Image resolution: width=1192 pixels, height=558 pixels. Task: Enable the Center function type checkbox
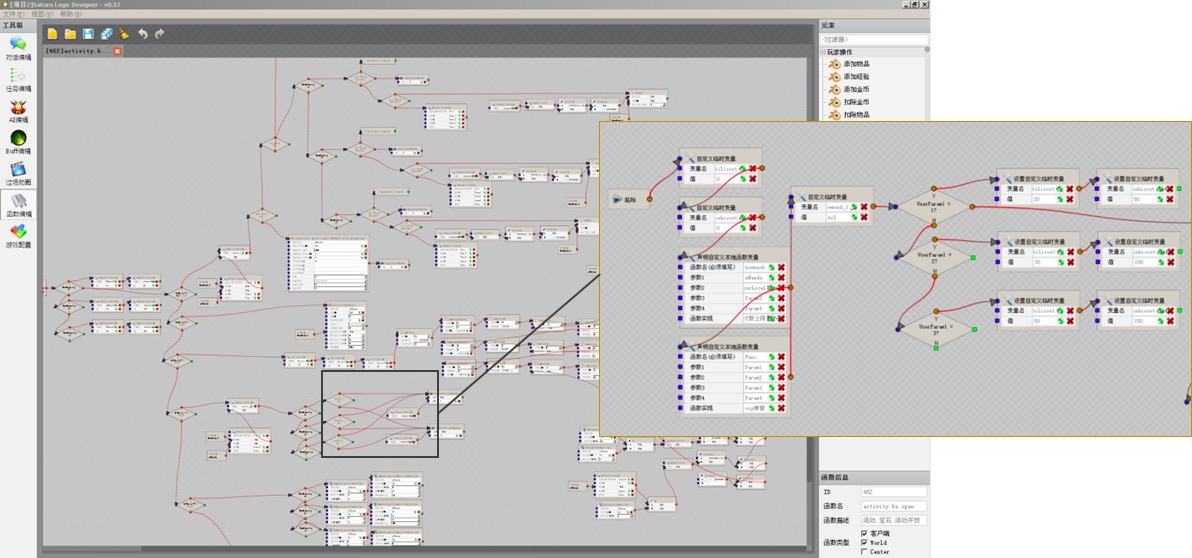865,551
